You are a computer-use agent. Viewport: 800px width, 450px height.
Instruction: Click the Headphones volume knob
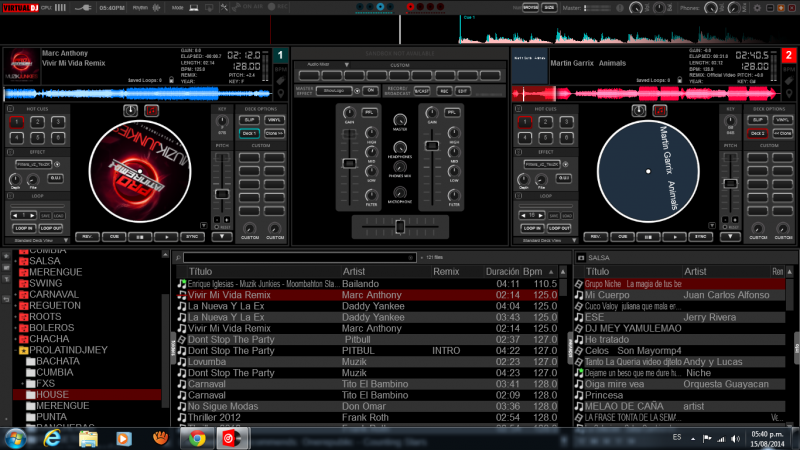click(400, 147)
